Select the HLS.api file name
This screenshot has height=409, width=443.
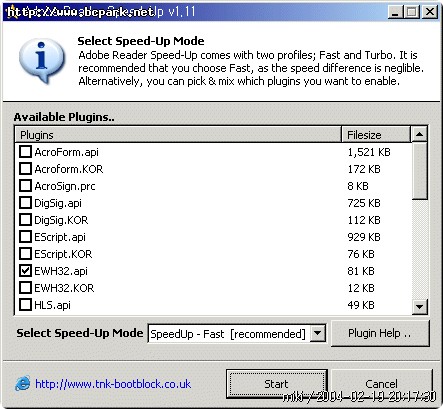pos(52,305)
